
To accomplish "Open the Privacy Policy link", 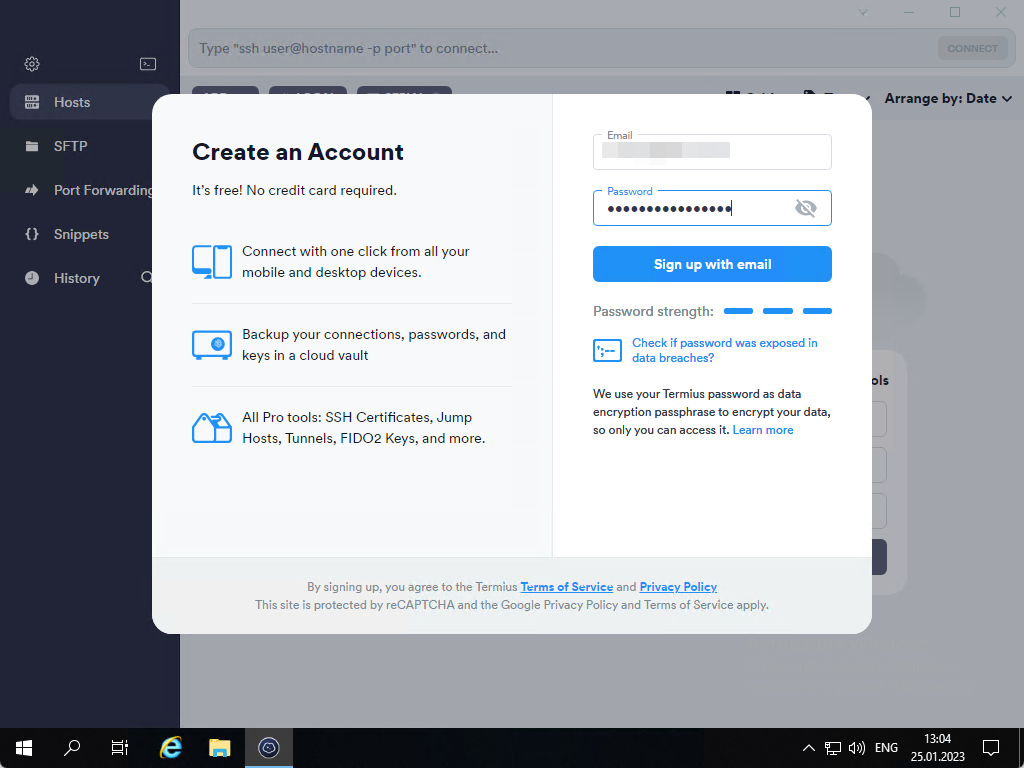I will pos(678,587).
